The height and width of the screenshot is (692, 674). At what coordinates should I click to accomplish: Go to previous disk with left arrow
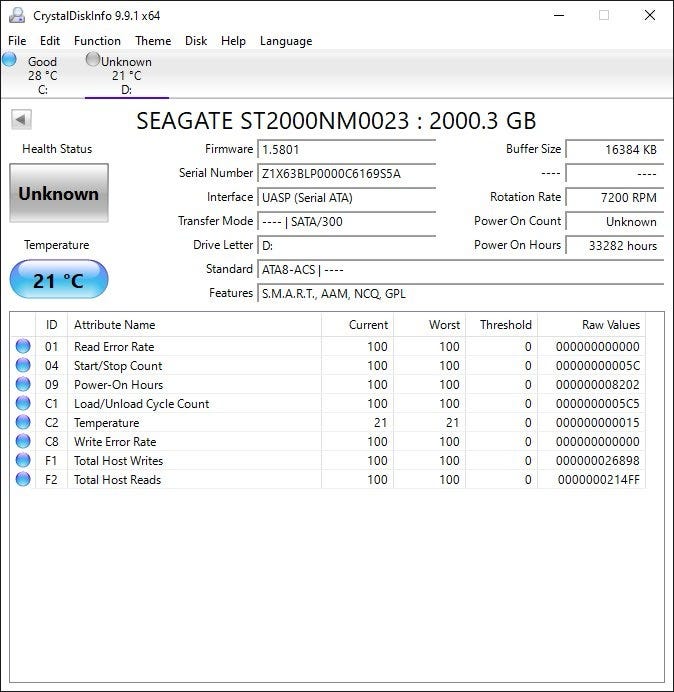tap(21, 120)
